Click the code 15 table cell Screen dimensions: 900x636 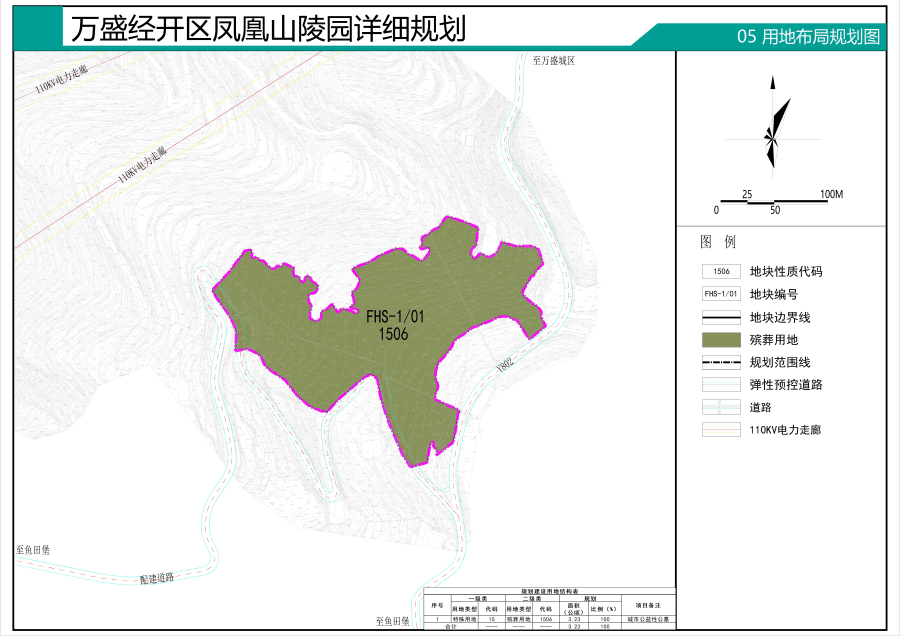pos(491,619)
